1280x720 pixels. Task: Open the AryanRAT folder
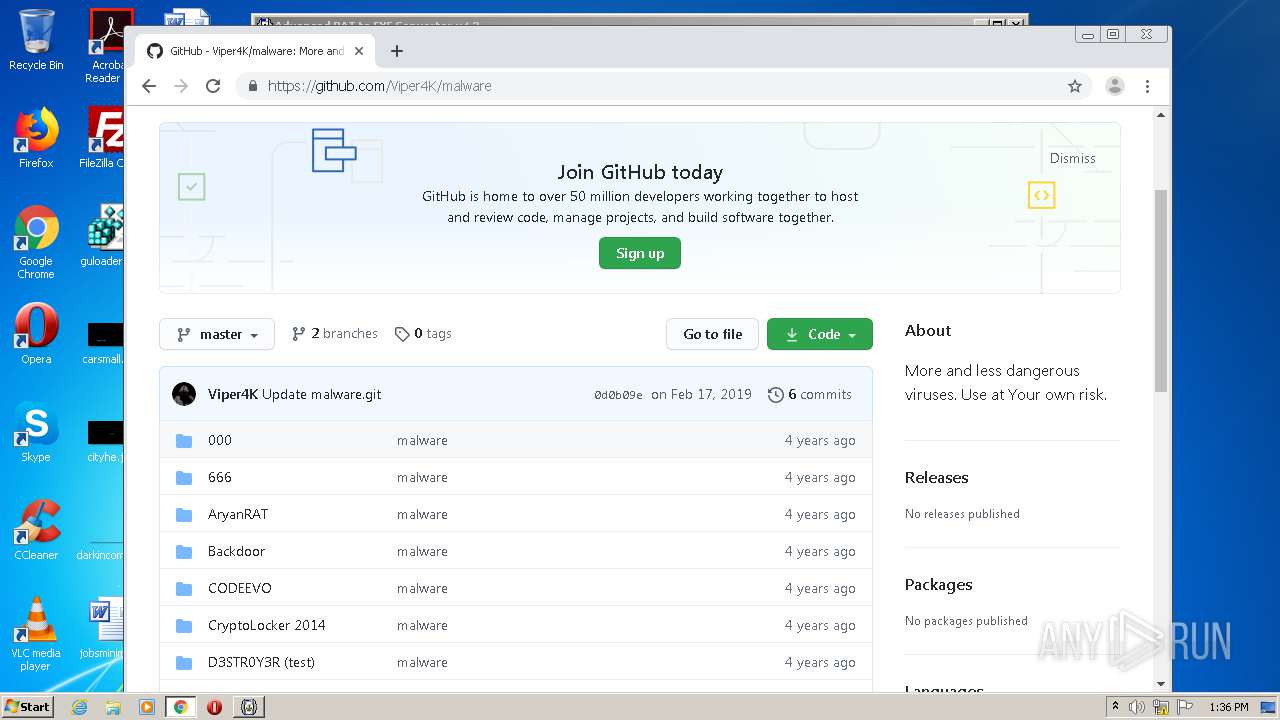238,514
